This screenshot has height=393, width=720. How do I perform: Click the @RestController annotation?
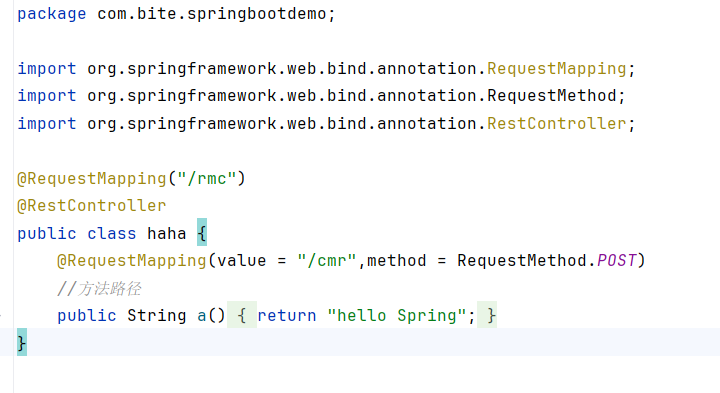[x=92, y=206]
